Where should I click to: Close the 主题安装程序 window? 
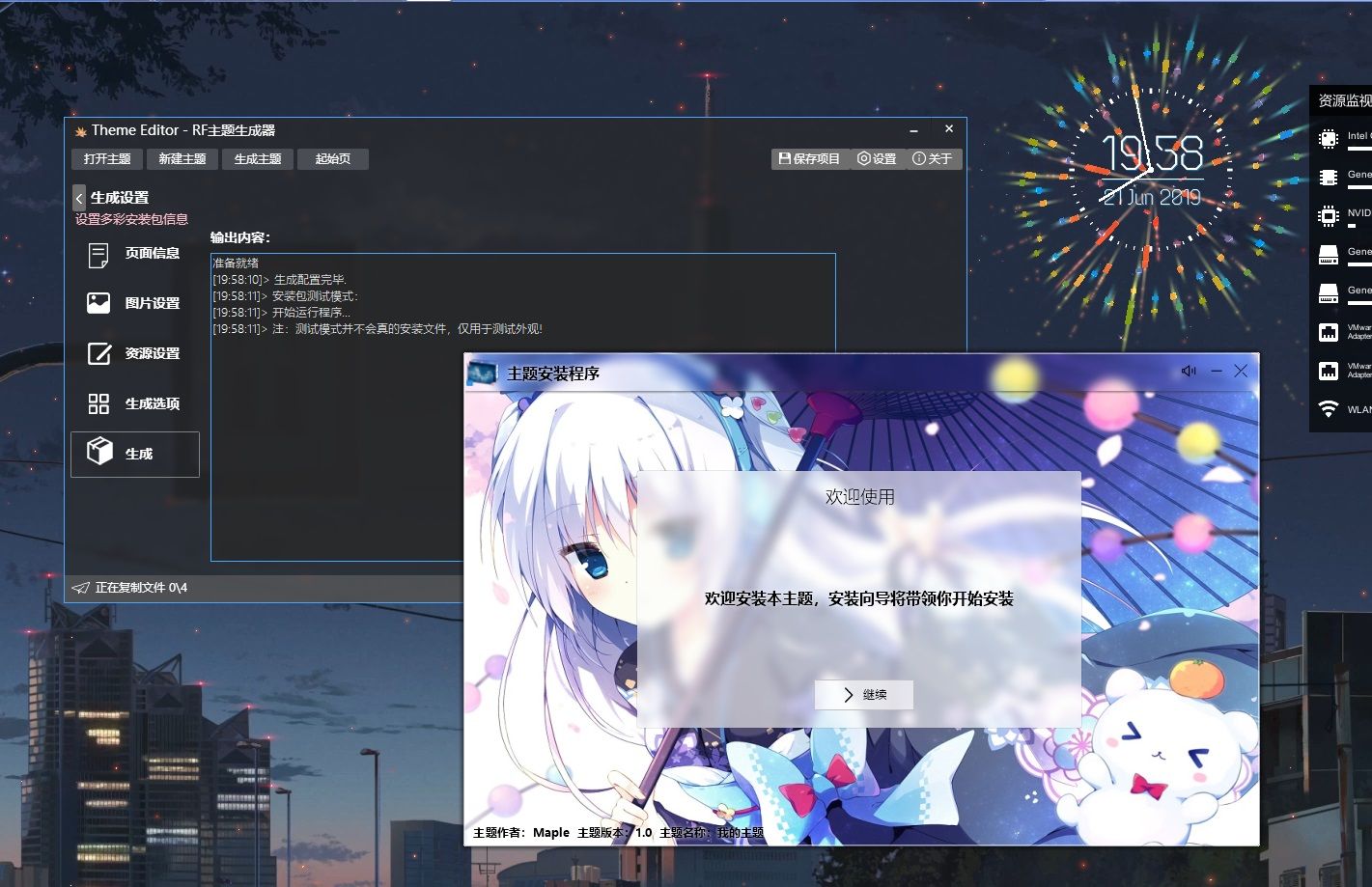coord(1241,371)
